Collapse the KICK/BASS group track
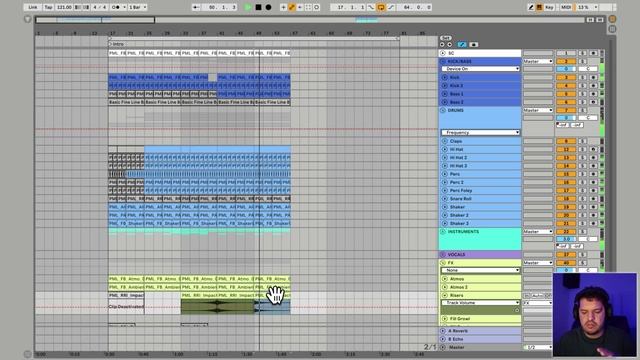Screen dimensions: 640x360 (x=443, y=61)
